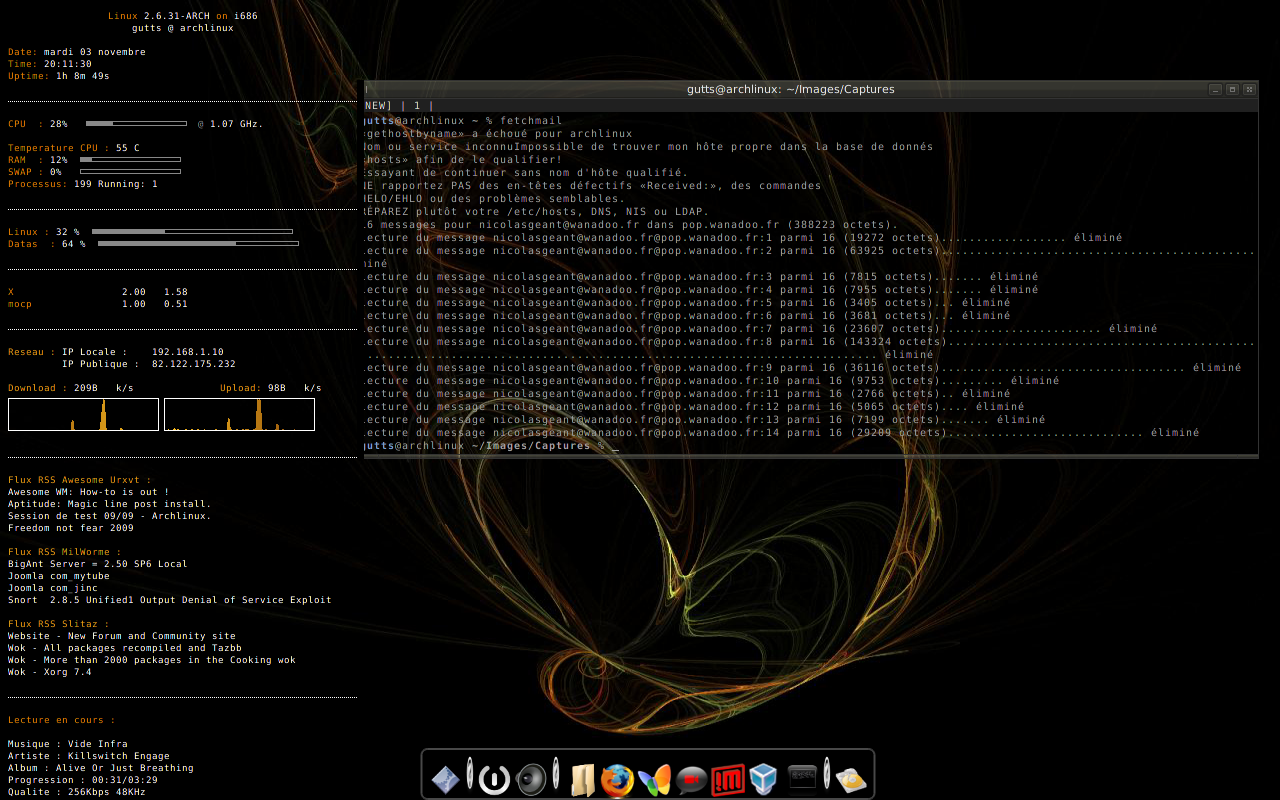Click the power/shutdown icon in dock
The width and height of the screenshot is (1280, 800).
494,779
